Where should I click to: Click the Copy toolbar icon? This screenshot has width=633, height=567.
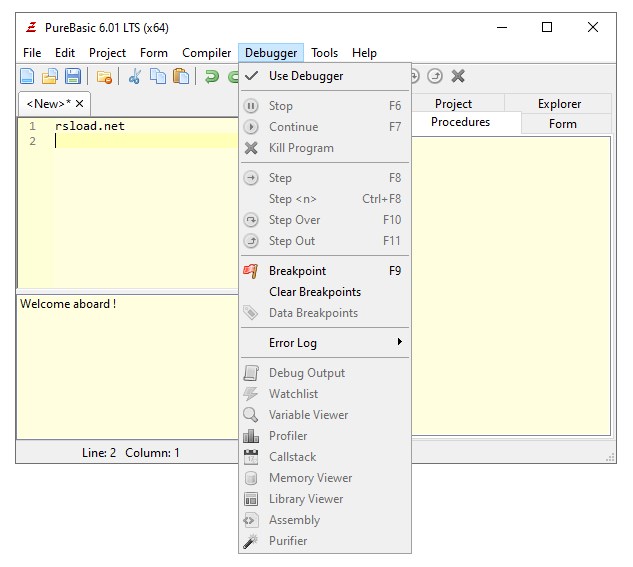tap(157, 76)
